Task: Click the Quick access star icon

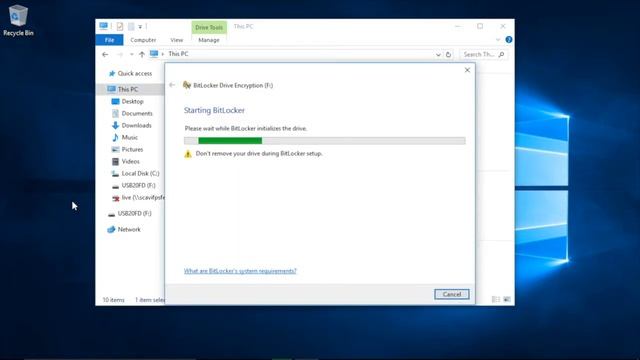Action: 111,73
